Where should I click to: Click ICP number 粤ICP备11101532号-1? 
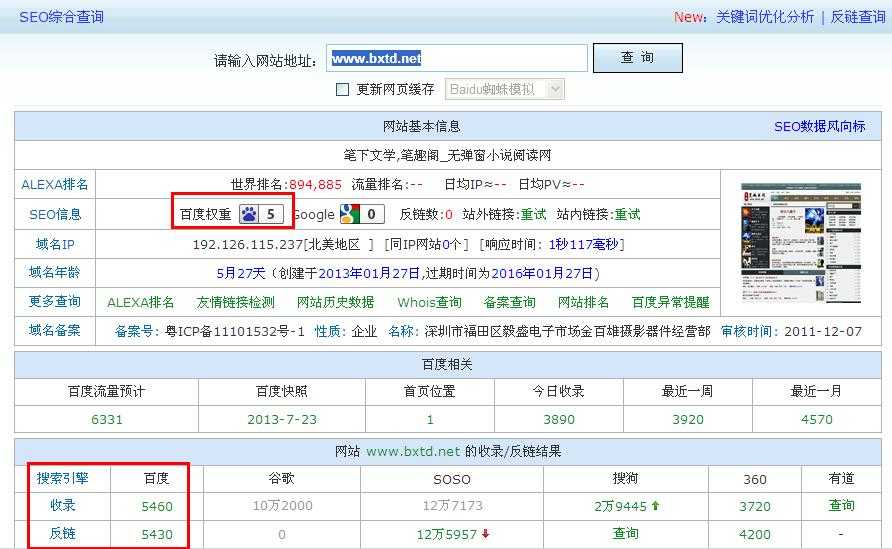click(x=235, y=332)
